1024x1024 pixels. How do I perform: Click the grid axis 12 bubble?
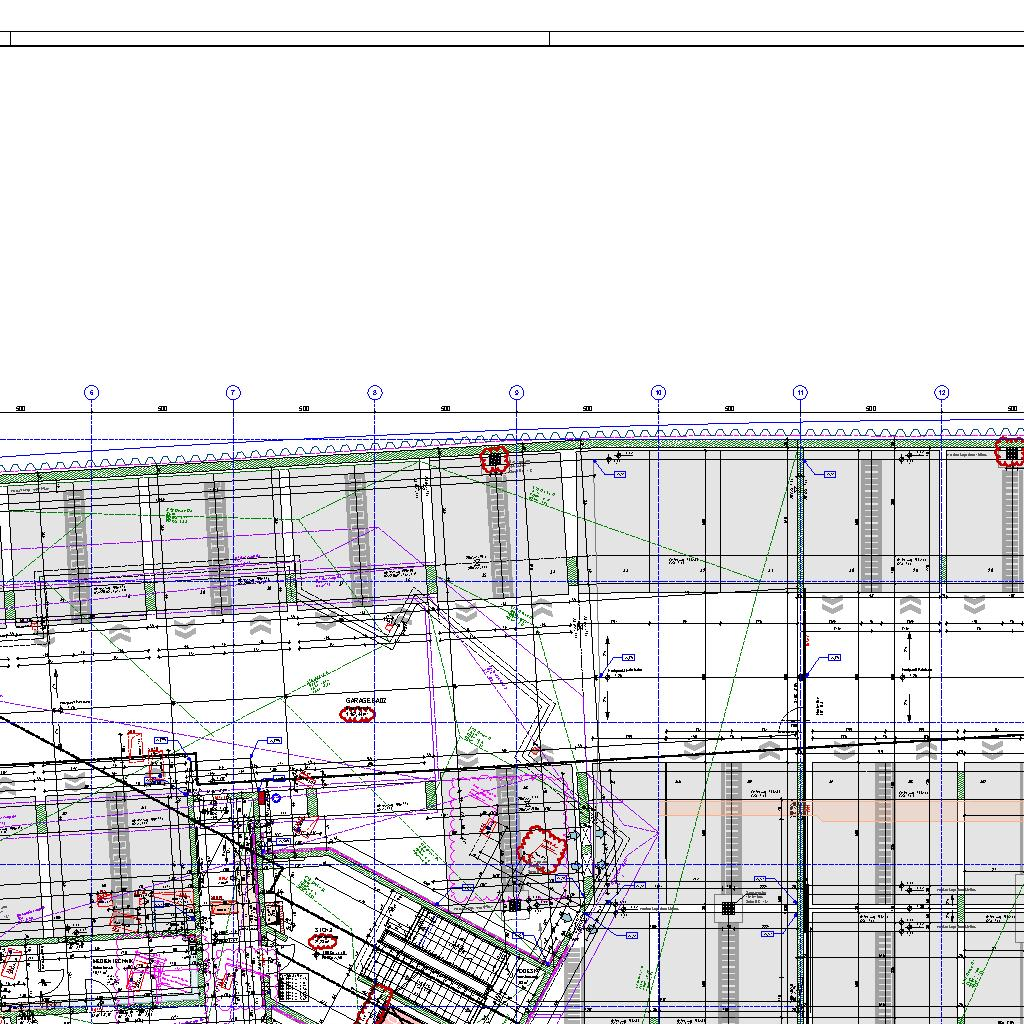(942, 393)
